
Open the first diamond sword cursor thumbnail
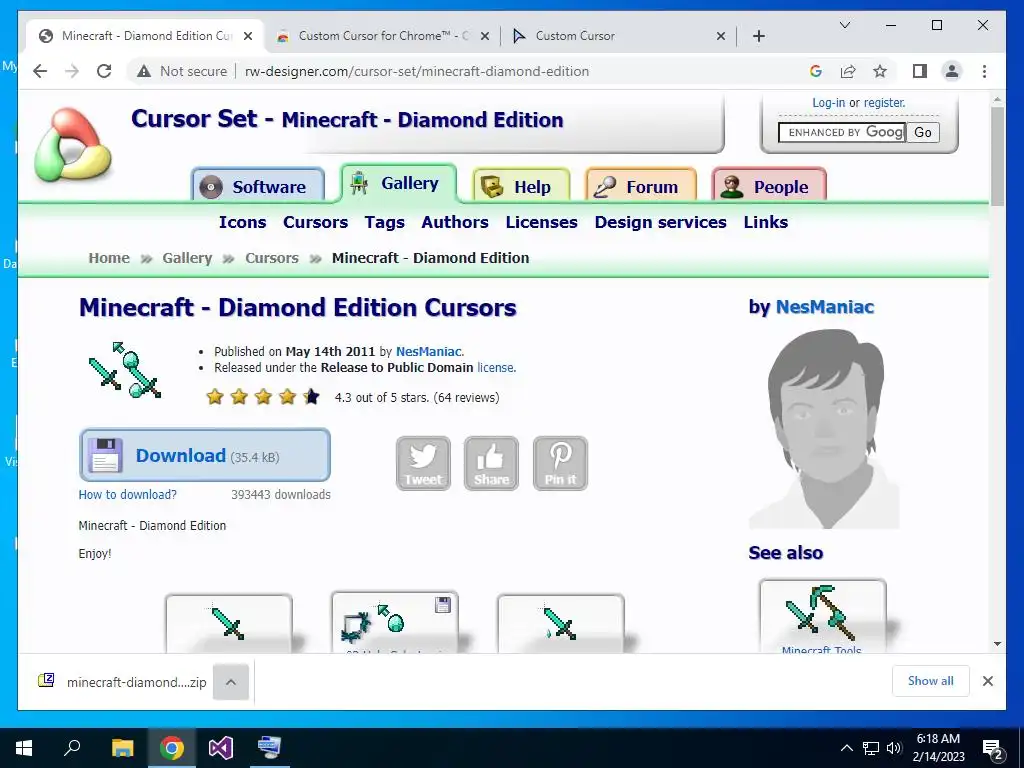229,623
